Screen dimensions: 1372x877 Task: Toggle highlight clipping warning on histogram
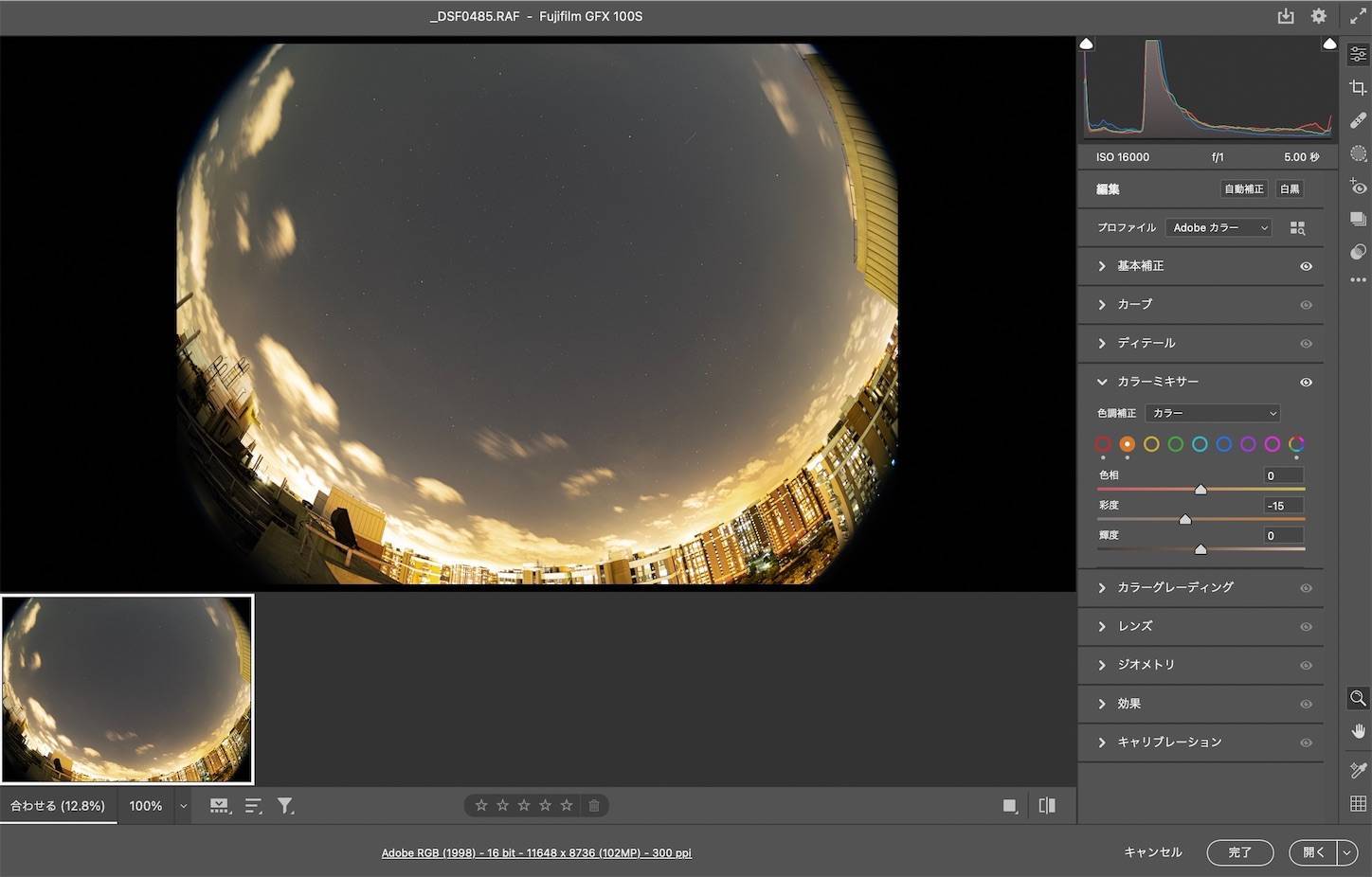coord(1329,45)
